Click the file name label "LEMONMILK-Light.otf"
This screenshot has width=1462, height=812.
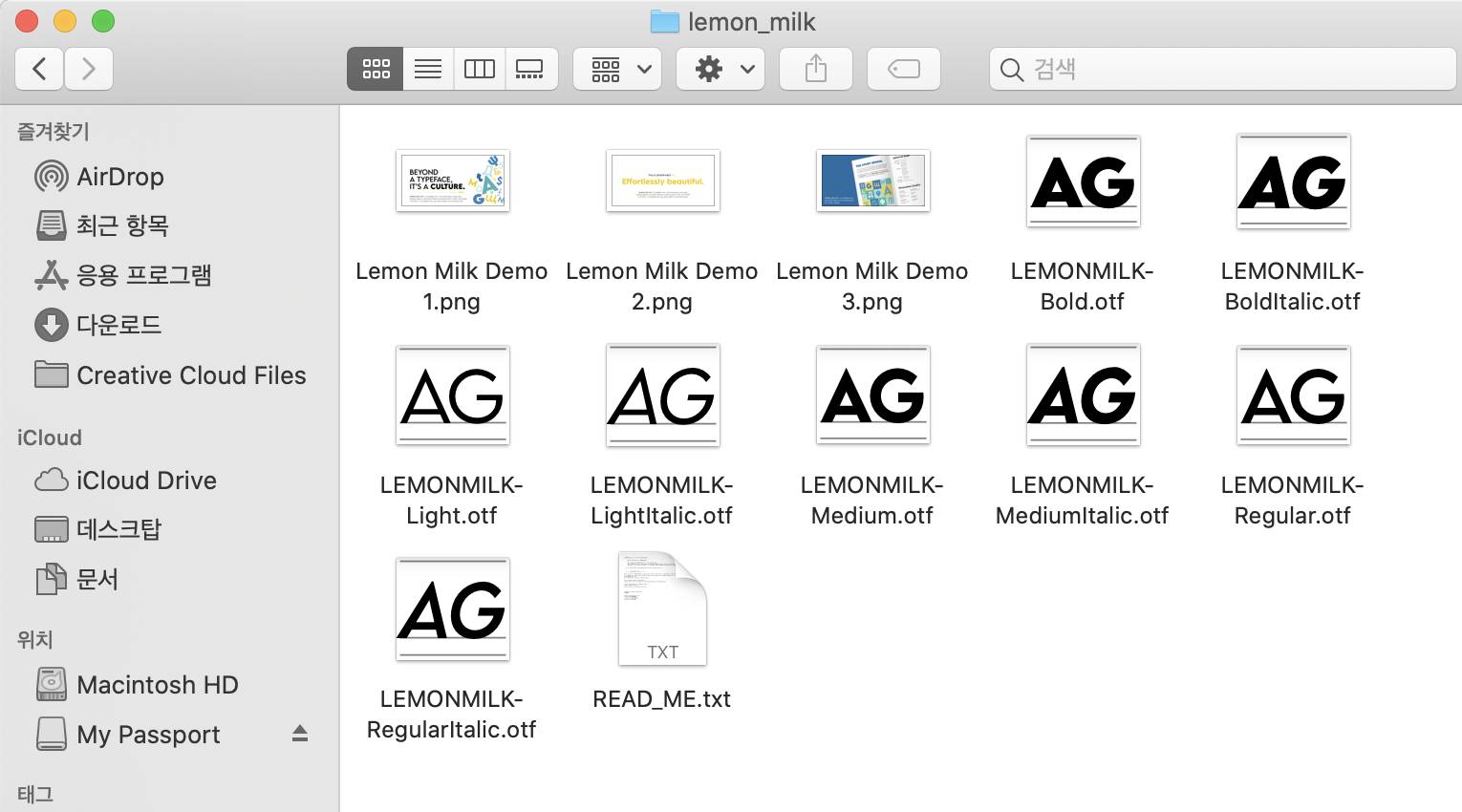[452, 501]
